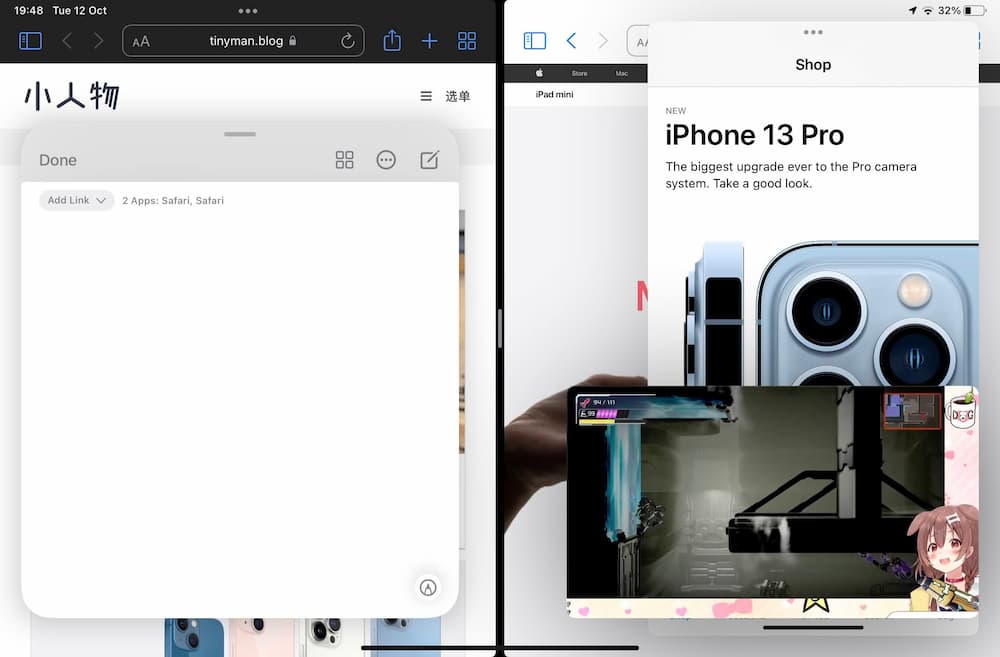Tap the picture-in-picture game video
Viewport: 1000px width, 657px height.
coord(772,501)
